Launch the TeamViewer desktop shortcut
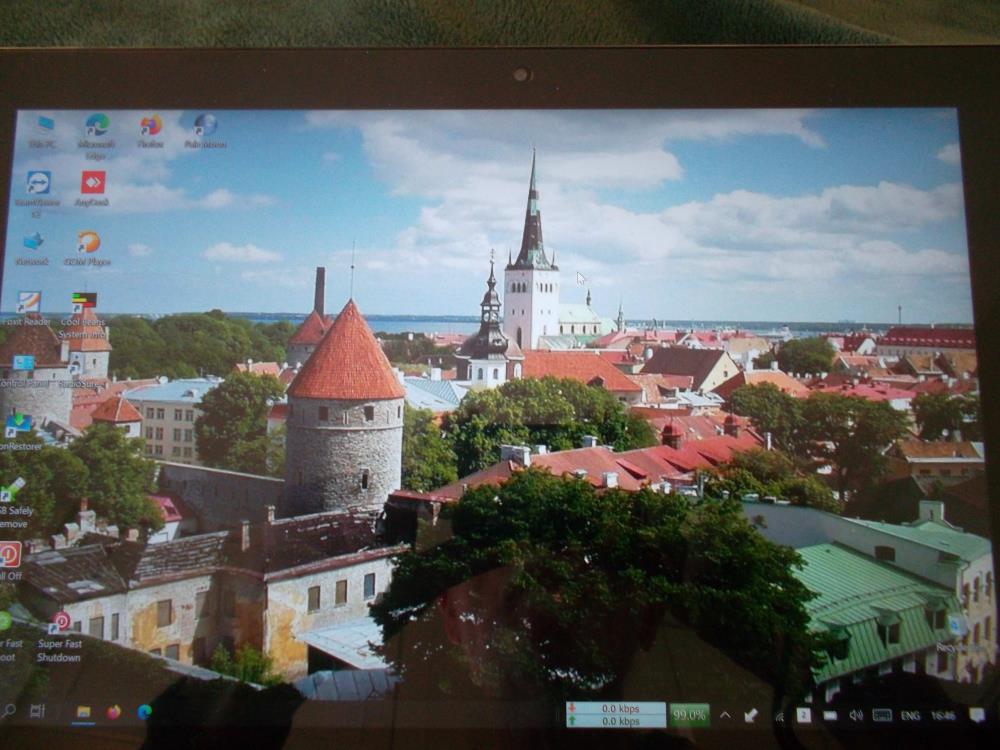1000x750 pixels. 38,194
